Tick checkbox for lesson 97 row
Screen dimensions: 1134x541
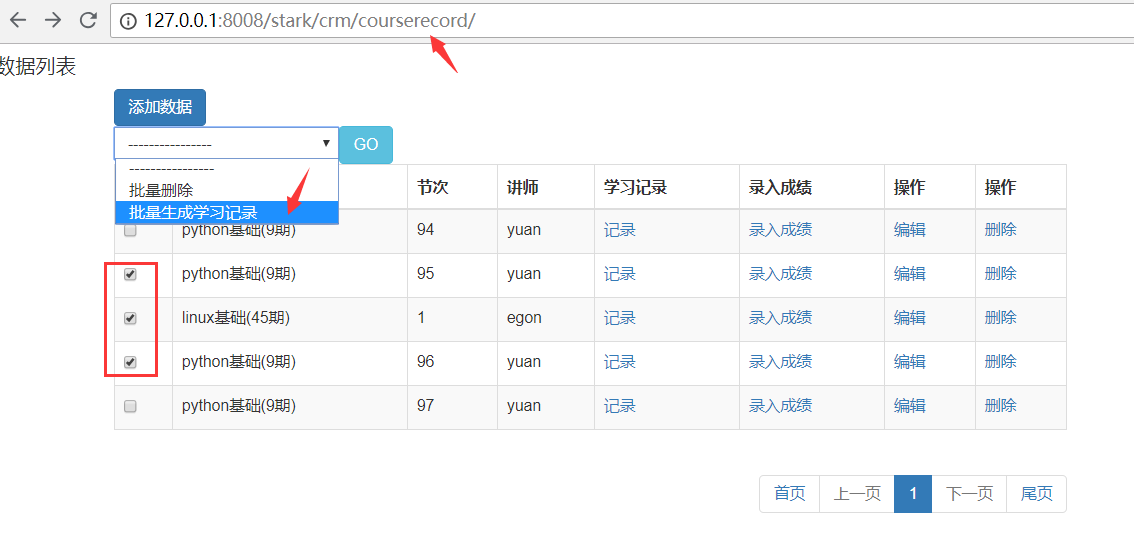130,406
